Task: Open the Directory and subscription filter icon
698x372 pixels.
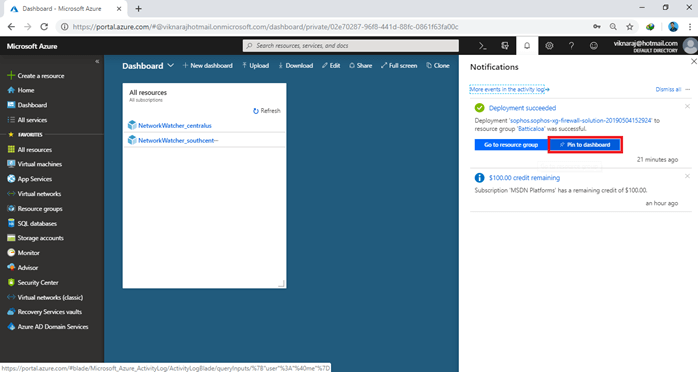Action: pyautogui.click(x=505, y=46)
